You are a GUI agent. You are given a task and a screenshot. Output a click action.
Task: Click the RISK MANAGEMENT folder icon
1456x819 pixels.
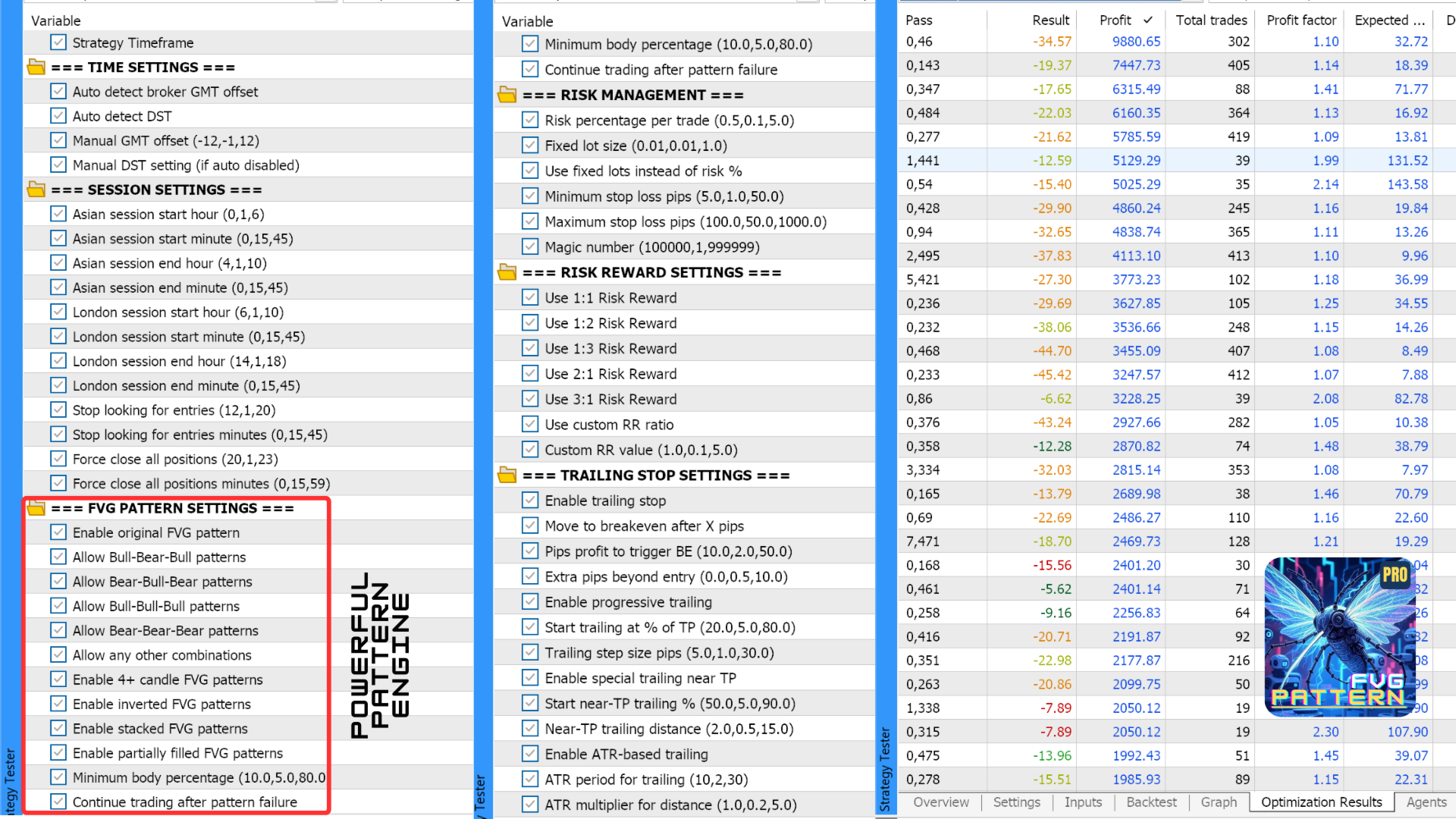[507, 95]
